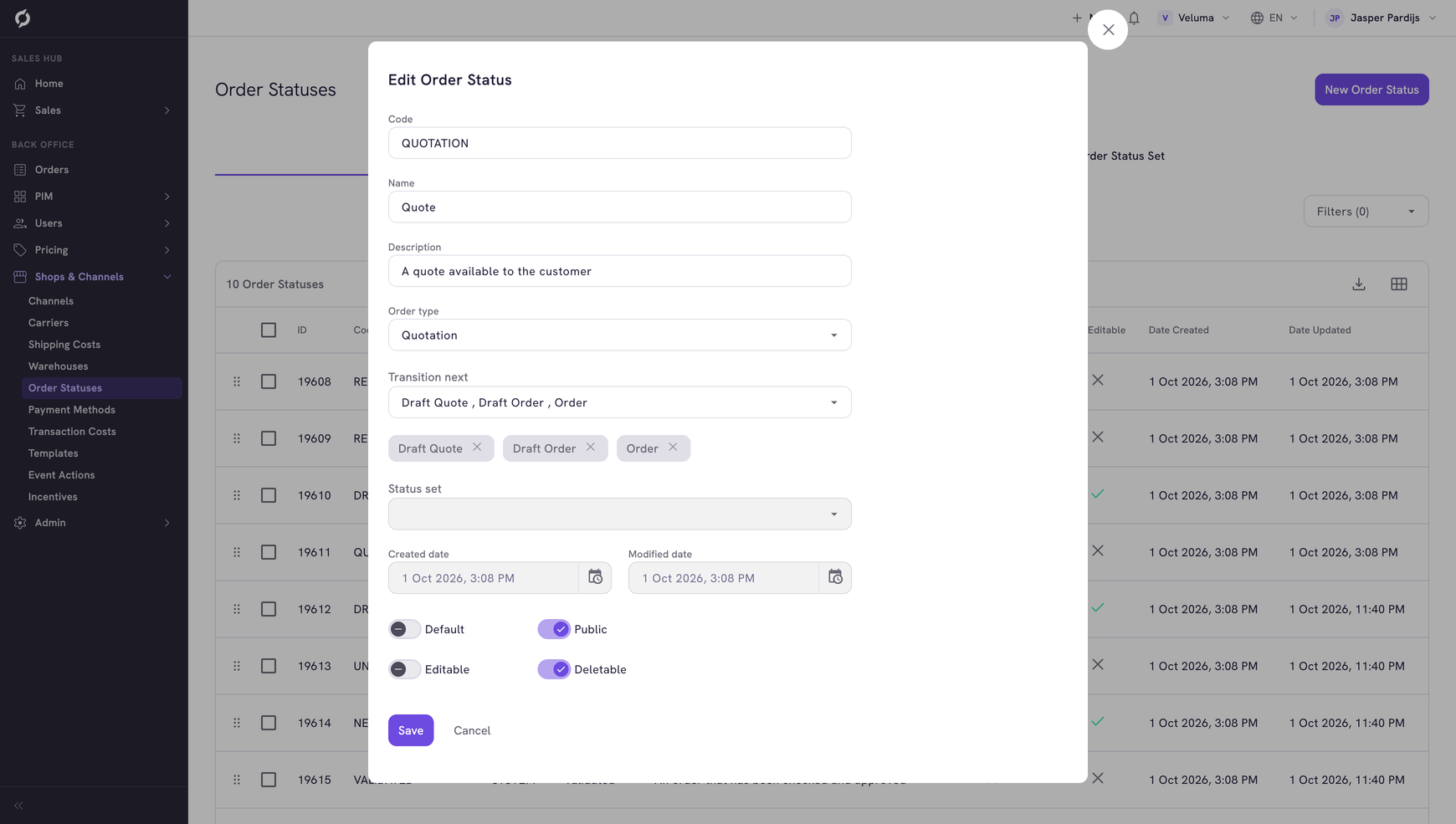Click New Order Status button
Screen dimensions: 1456x824
[x=1371, y=90]
